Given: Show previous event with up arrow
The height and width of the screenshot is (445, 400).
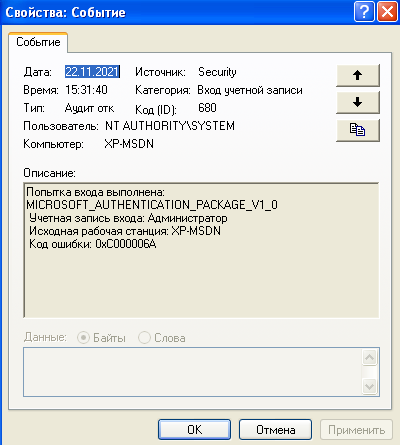Looking at the screenshot, I should click(x=358, y=75).
